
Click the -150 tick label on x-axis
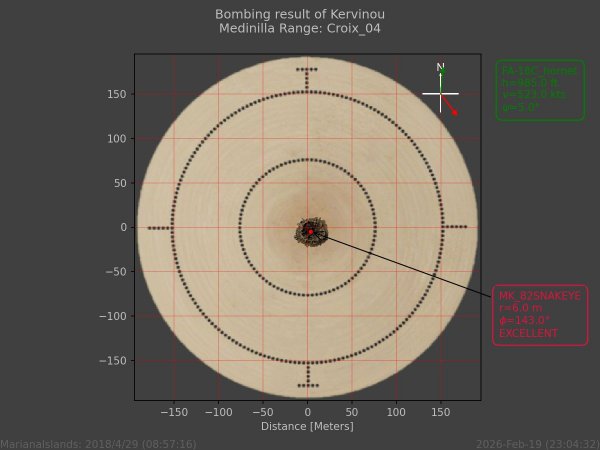click(x=174, y=411)
